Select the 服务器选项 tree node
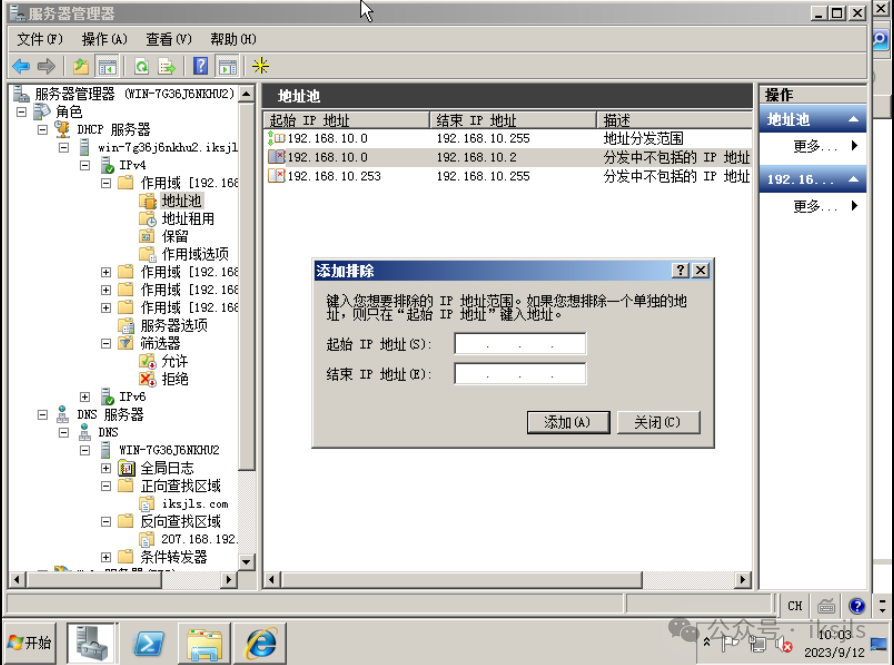 click(174, 326)
